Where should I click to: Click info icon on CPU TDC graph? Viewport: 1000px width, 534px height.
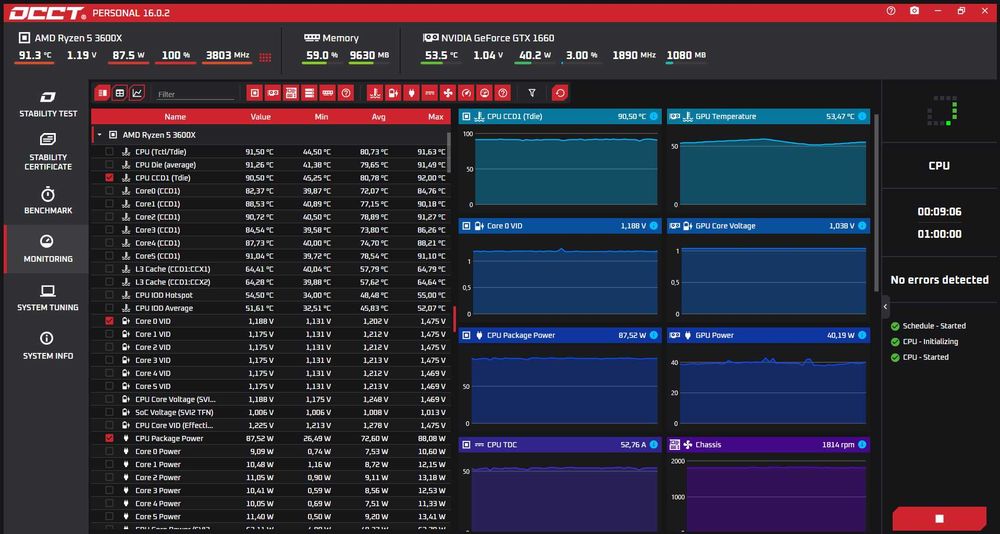click(653, 445)
